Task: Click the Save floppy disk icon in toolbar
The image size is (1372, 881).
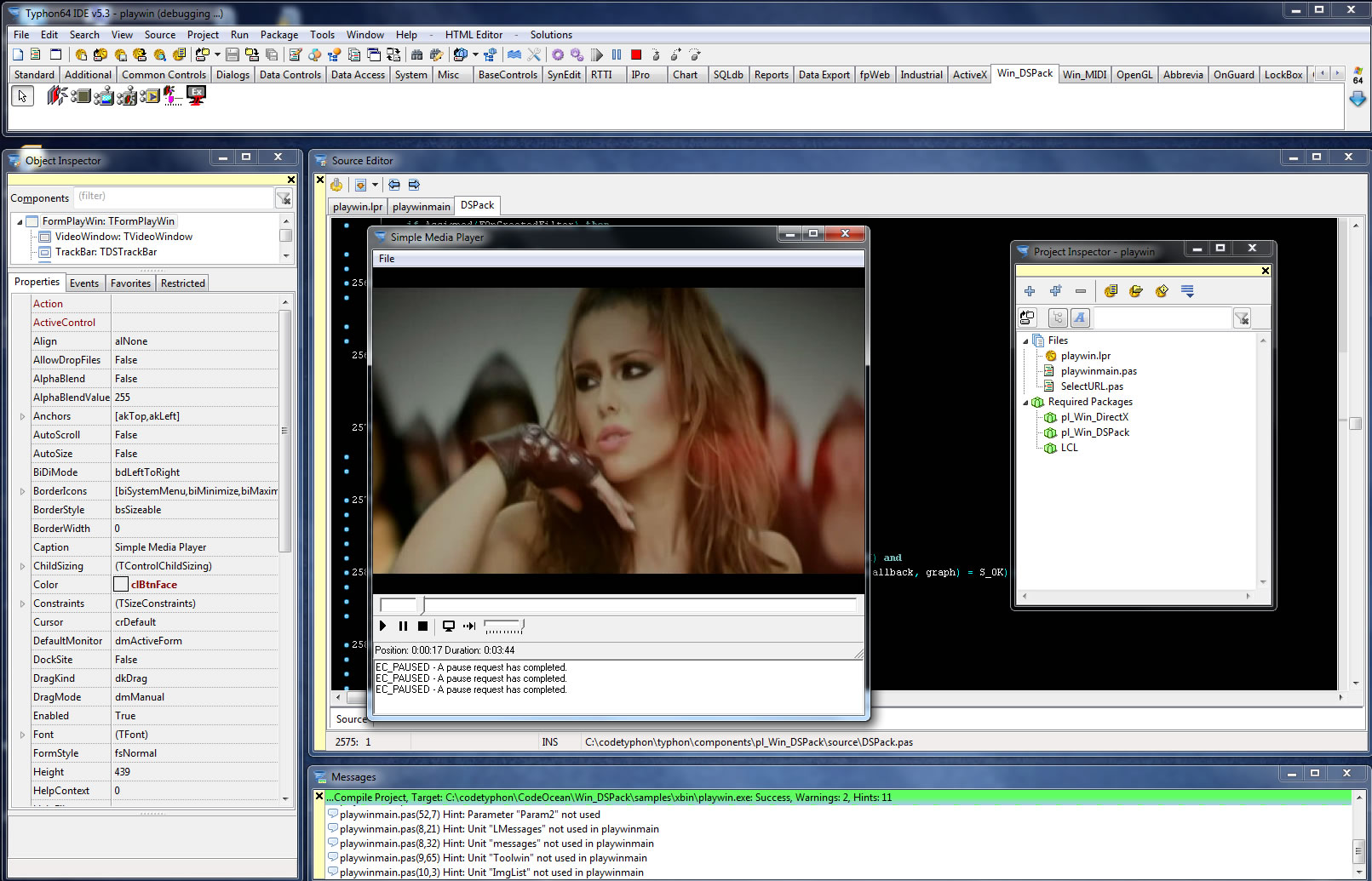Action: click(232, 54)
